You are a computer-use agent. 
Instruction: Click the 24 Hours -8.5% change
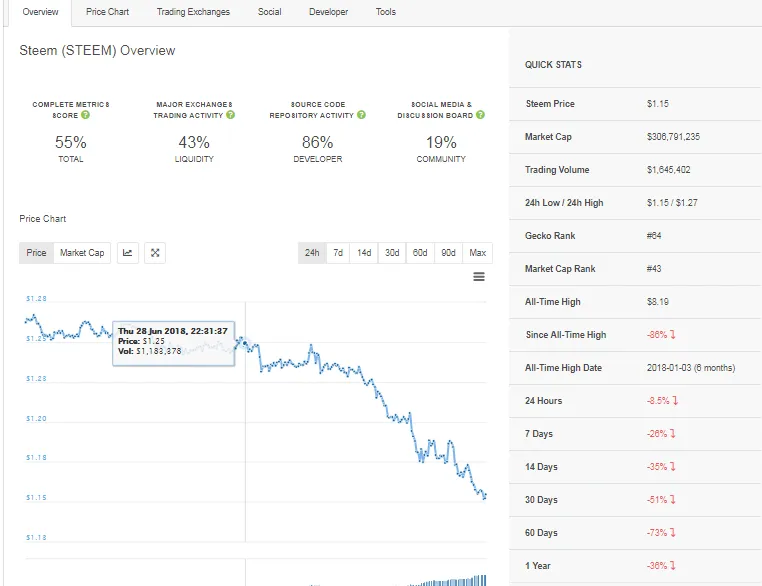point(662,401)
